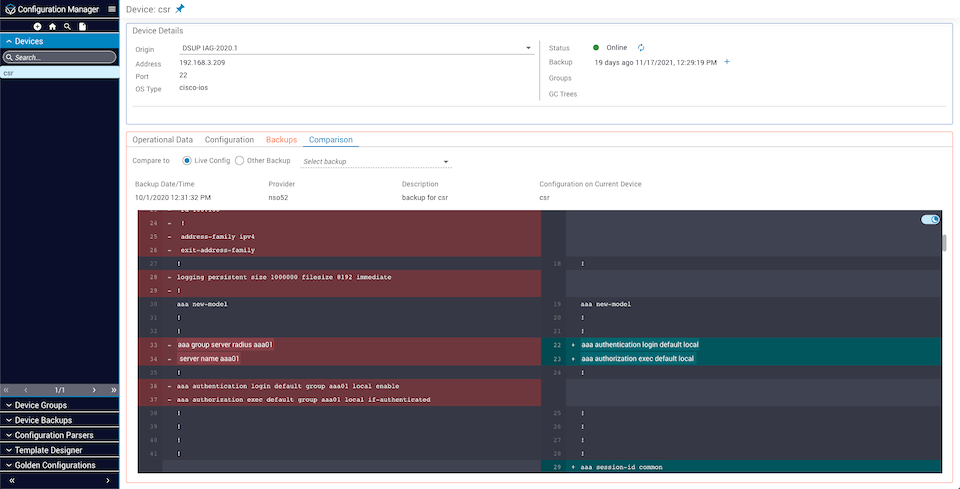
Task: Click the device Search input field
Action: pyautogui.click(x=63, y=57)
